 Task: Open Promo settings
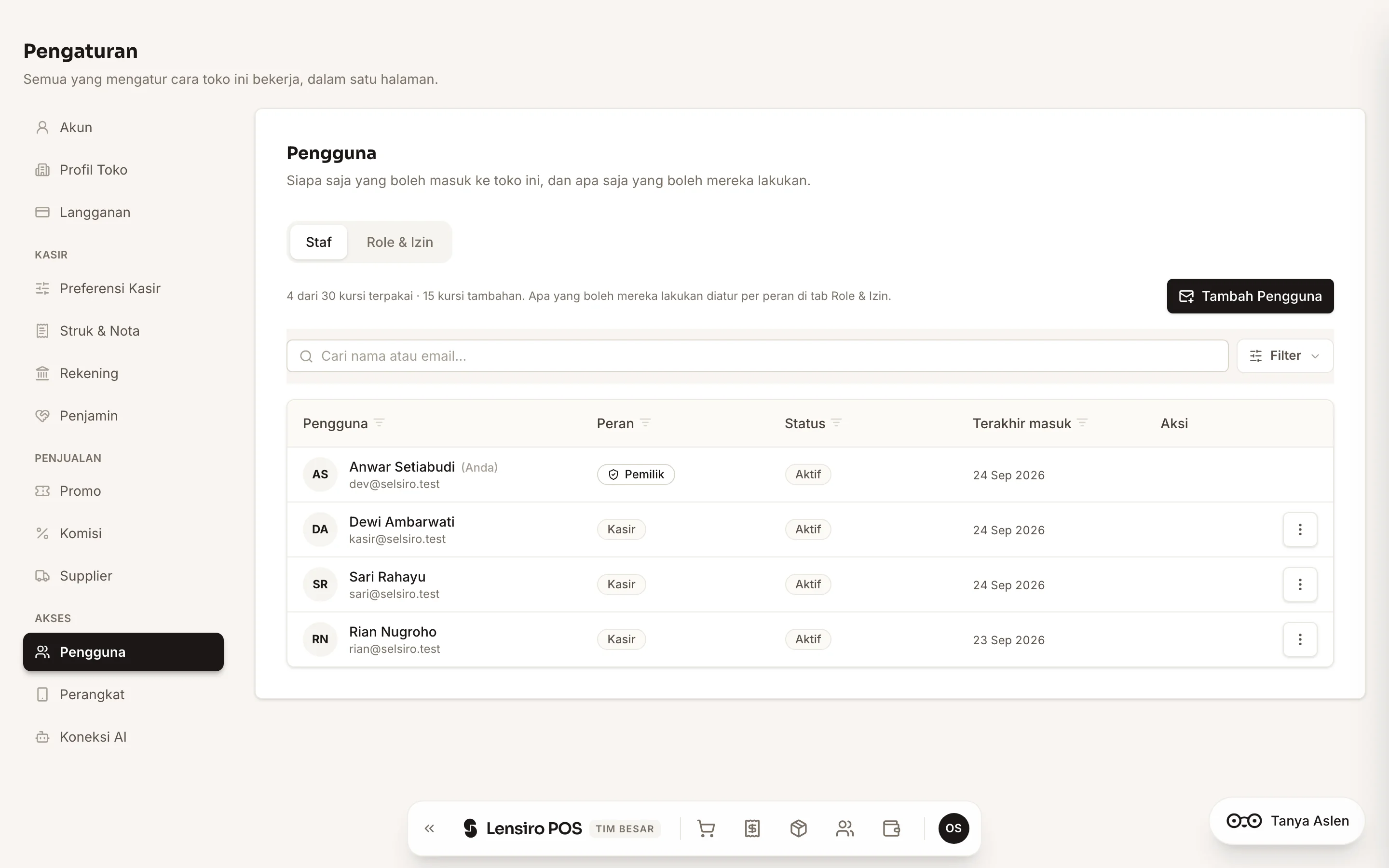coord(123,491)
